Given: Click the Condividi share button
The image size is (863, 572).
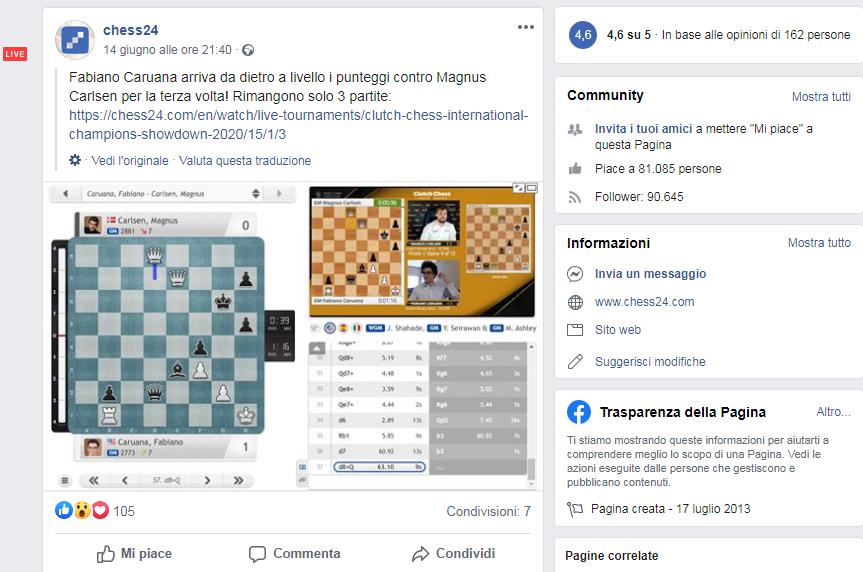Looking at the screenshot, I should [x=454, y=553].
